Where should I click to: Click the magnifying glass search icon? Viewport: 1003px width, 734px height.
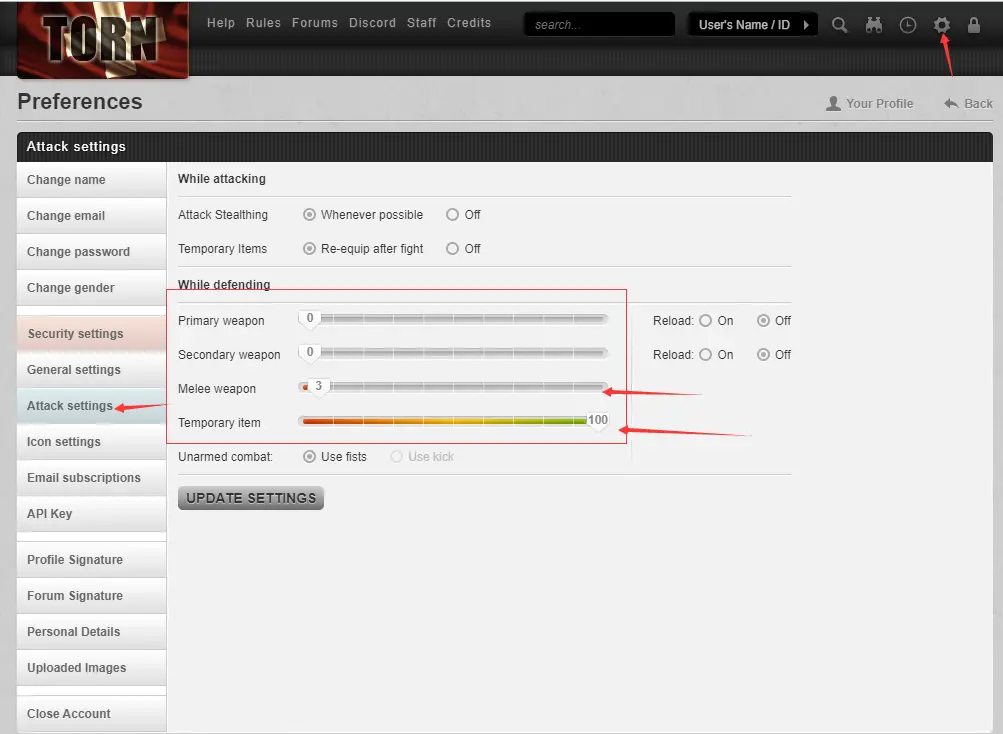point(840,25)
